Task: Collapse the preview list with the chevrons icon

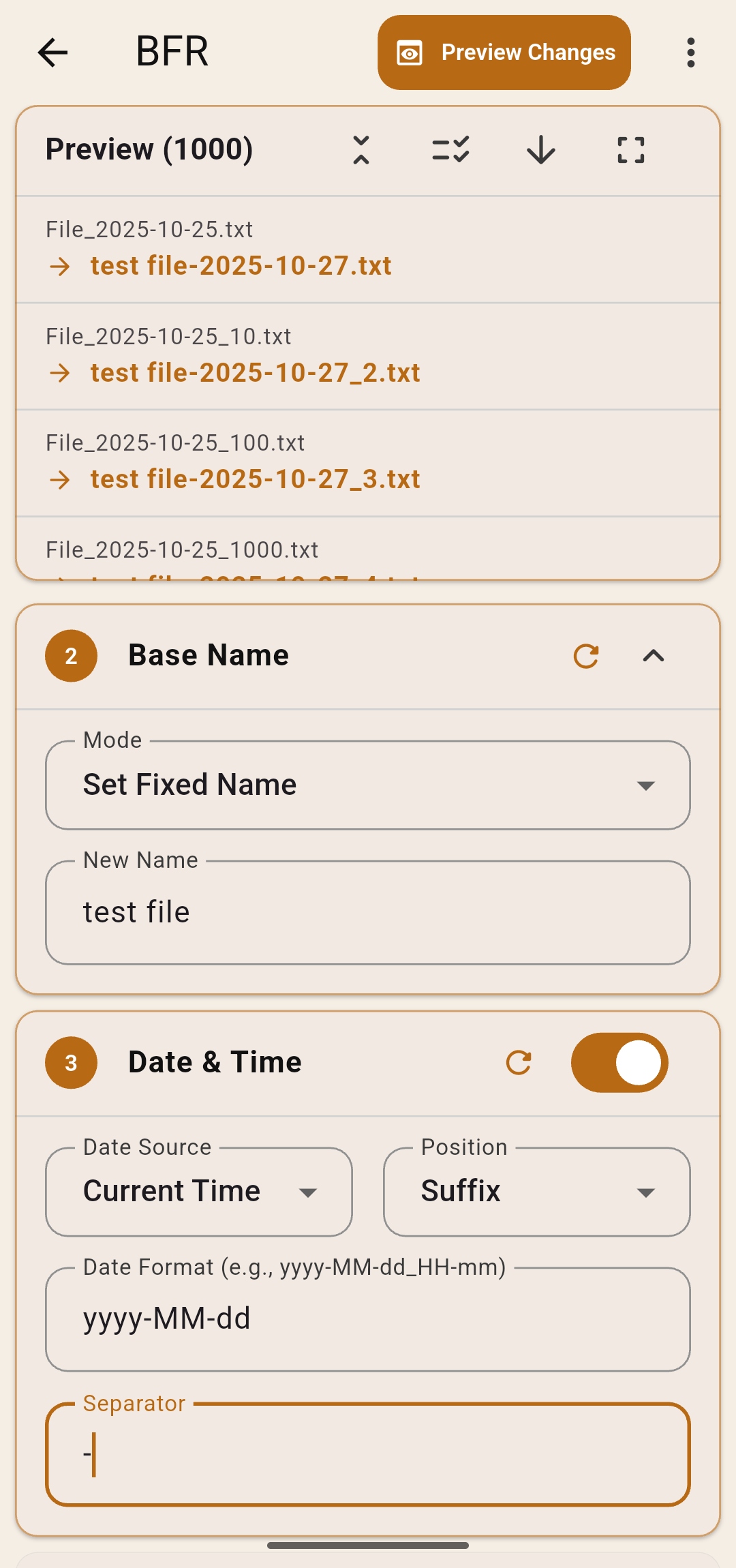Action: [361, 150]
